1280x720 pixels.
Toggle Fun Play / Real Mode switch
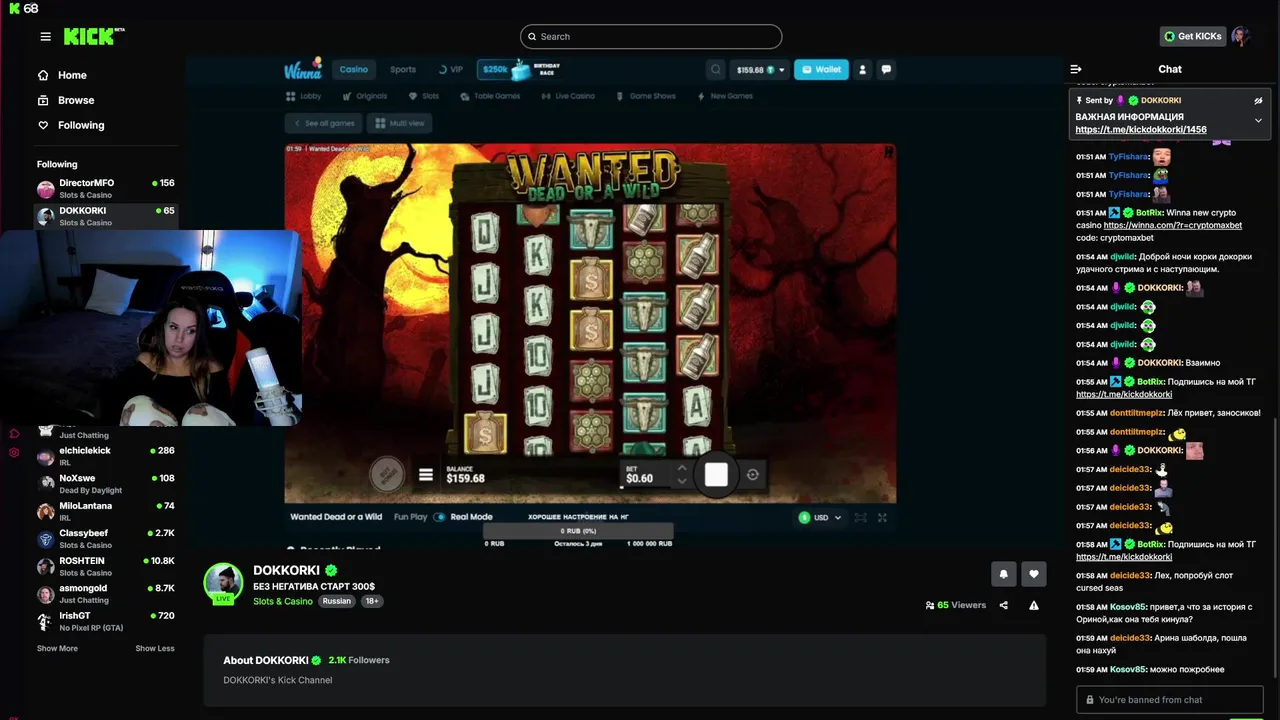tap(439, 517)
